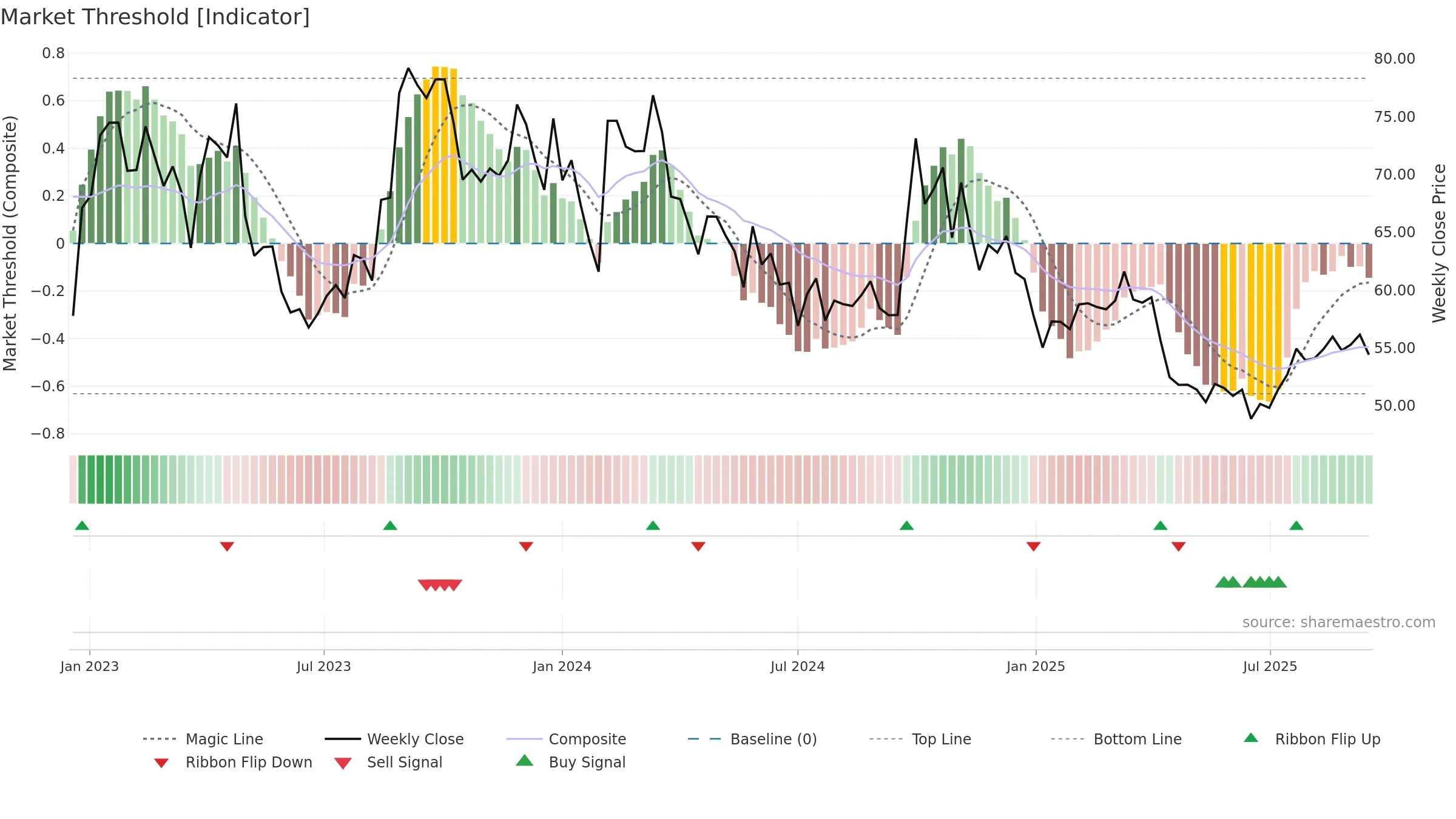Toggle the Ribbon Flip Down legend entry
Viewport: 1456px width, 819px height.
(233, 762)
